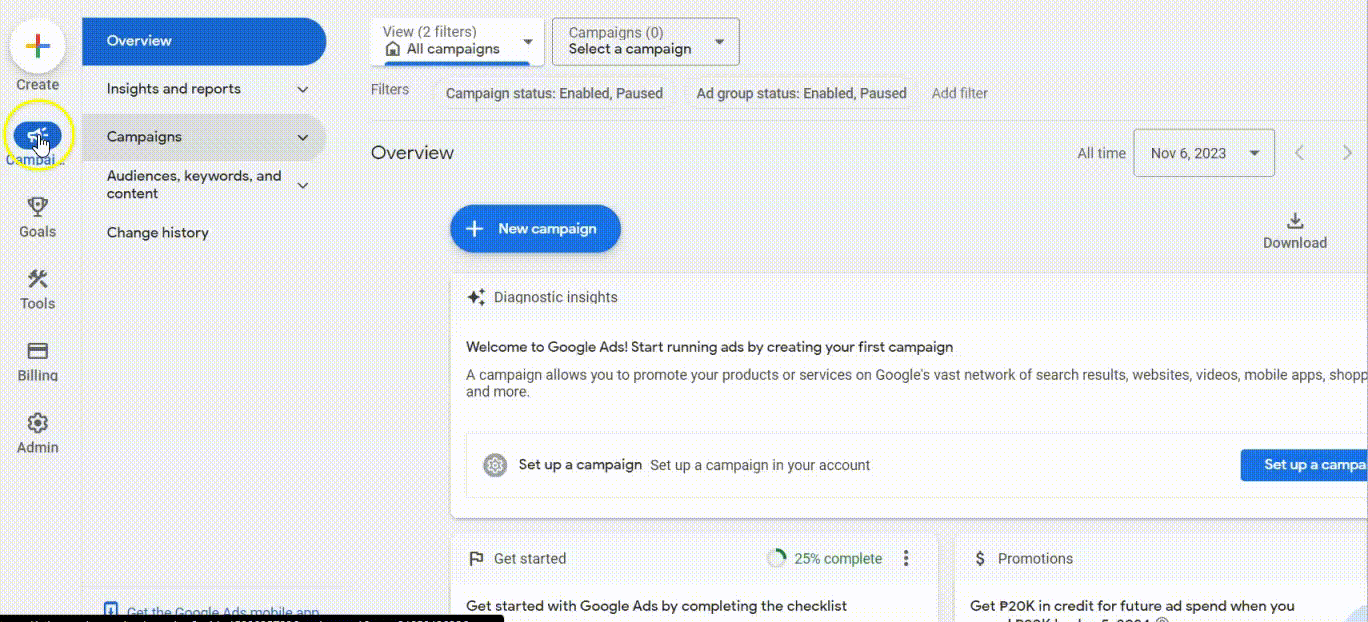Viewport: 1368px width, 622px height.
Task: Click the Promotions dollar icon
Action: point(980,559)
